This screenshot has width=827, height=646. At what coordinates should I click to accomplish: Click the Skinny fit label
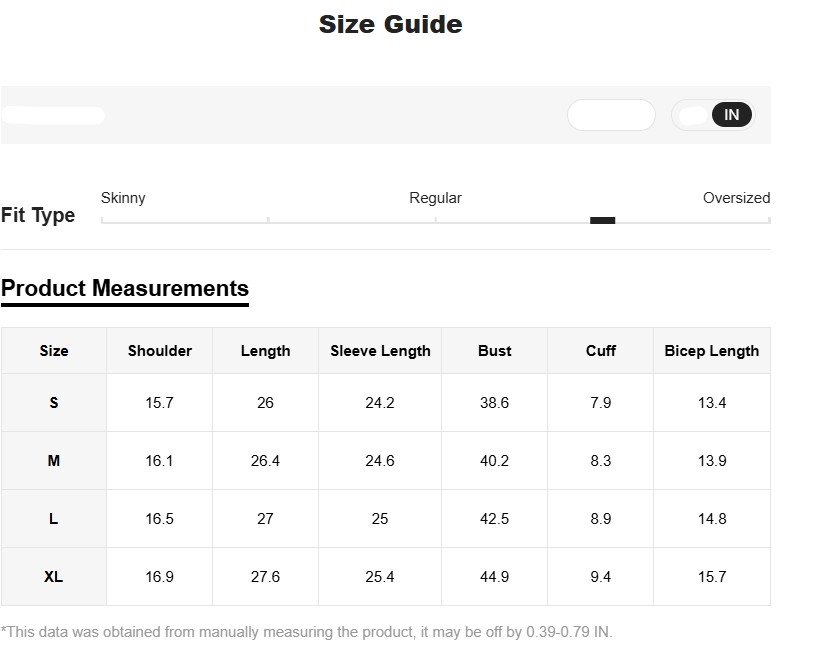[123, 198]
